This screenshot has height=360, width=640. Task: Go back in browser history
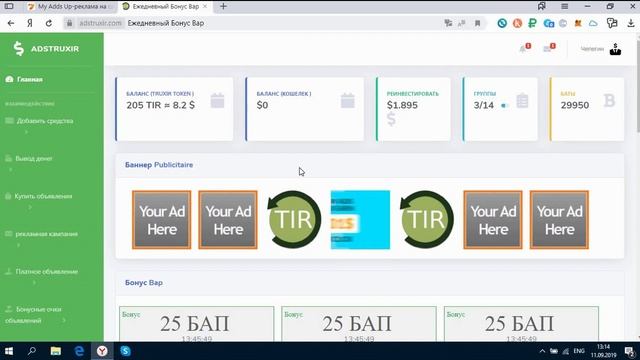(x=11, y=23)
